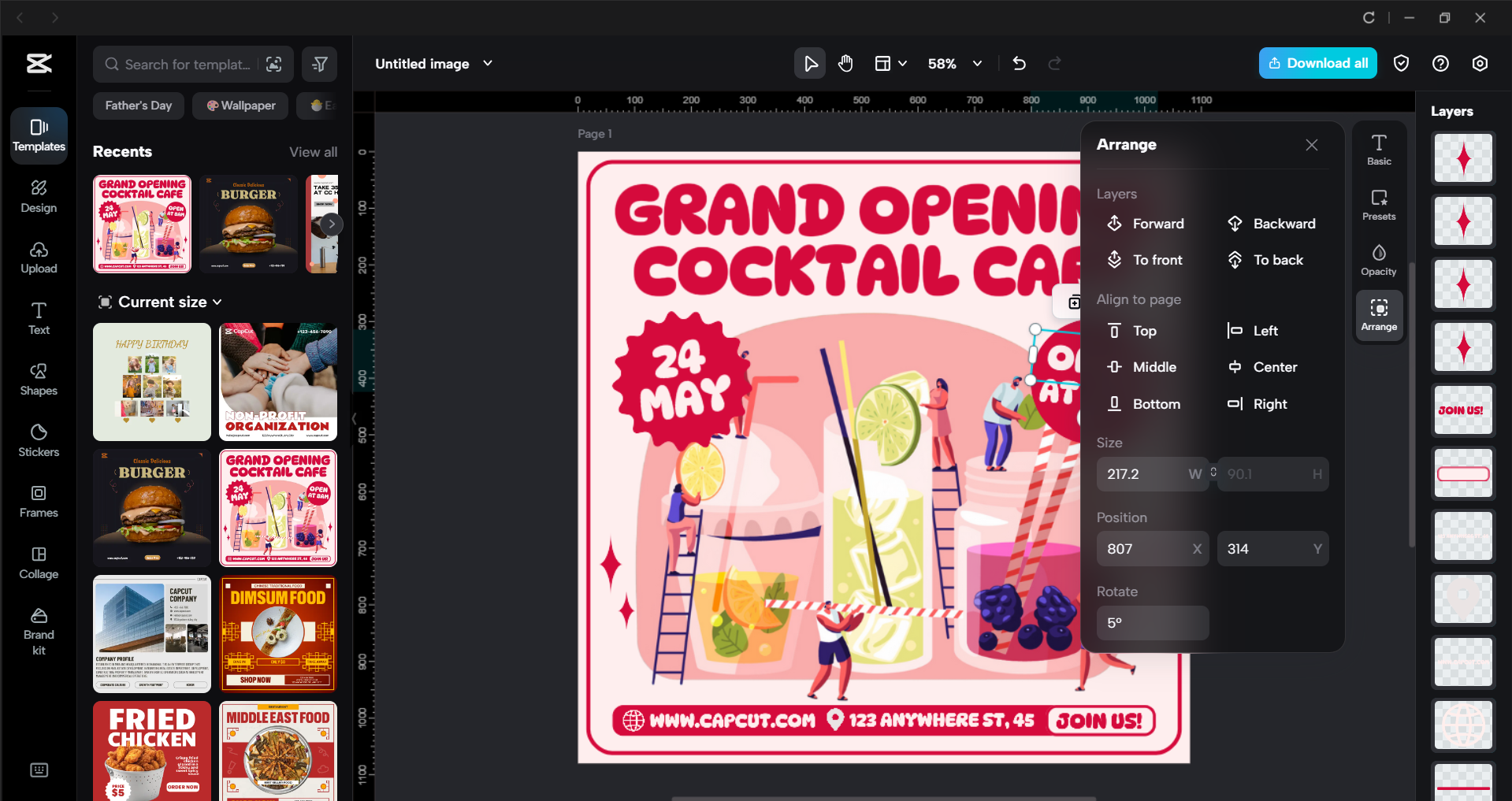Undo the last action
The image size is (1512, 801).
point(1019,63)
